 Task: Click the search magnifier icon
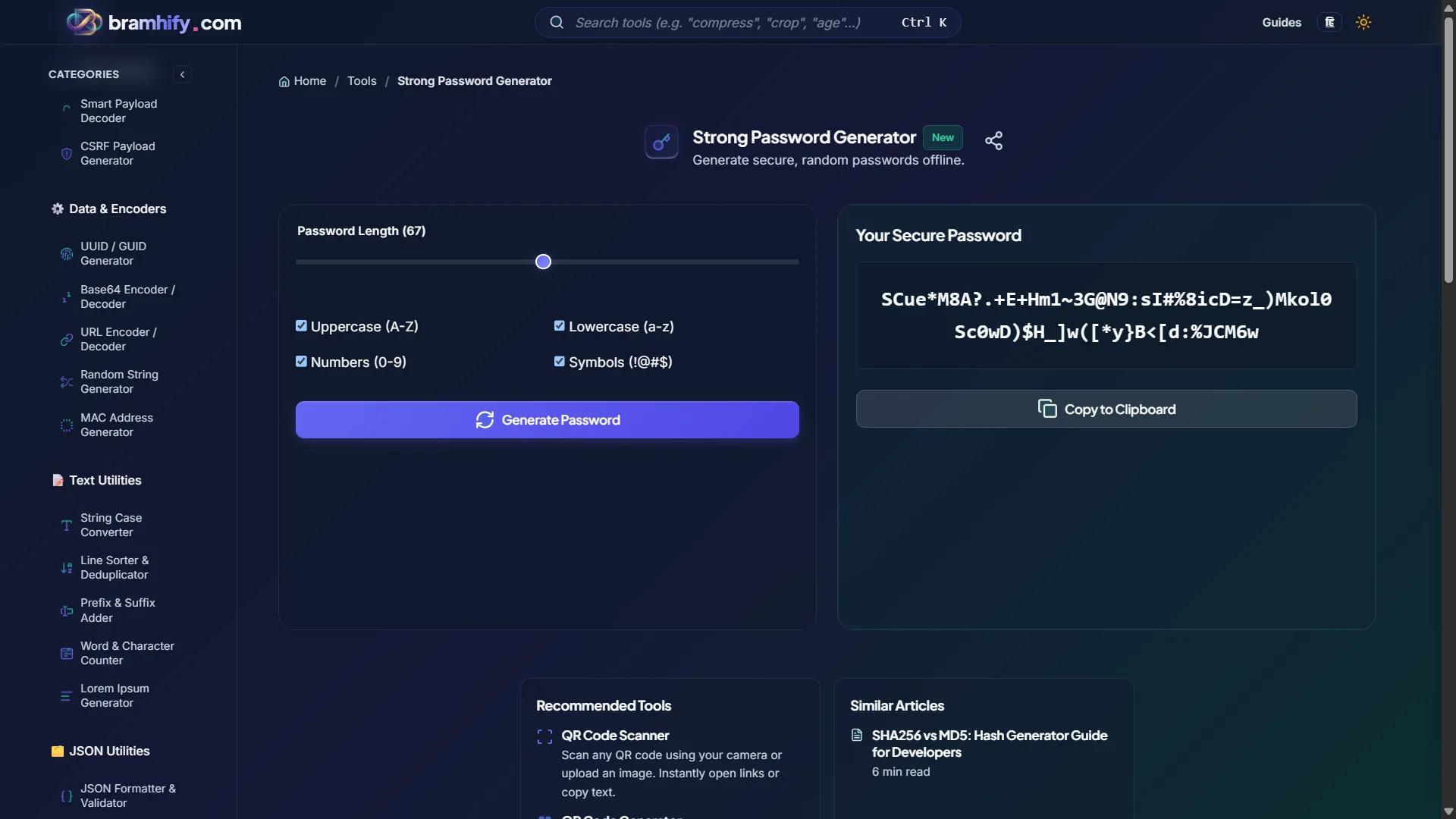click(x=557, y=22)
